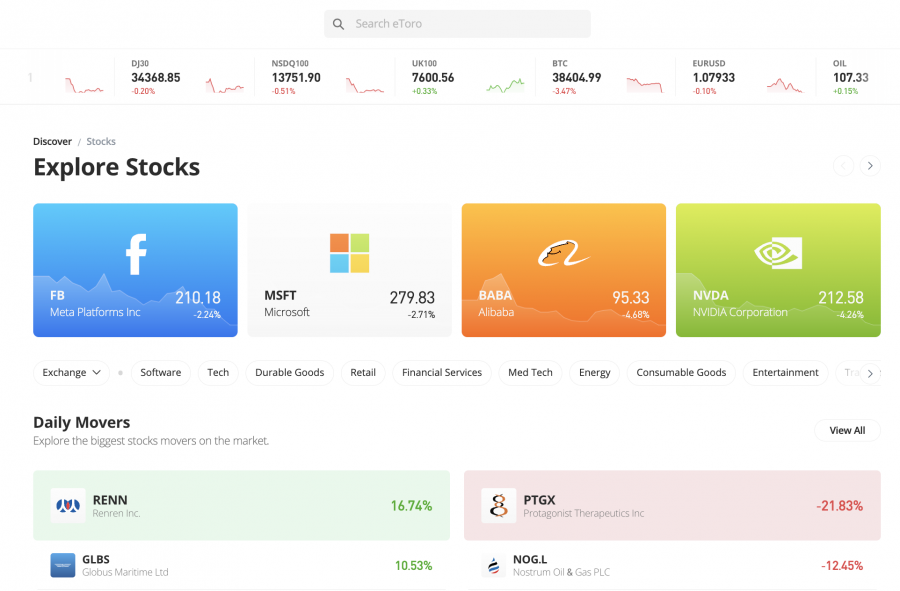
Task: Filter by Med Tech category
Action: pyautogui.click(x=530, y=372)
